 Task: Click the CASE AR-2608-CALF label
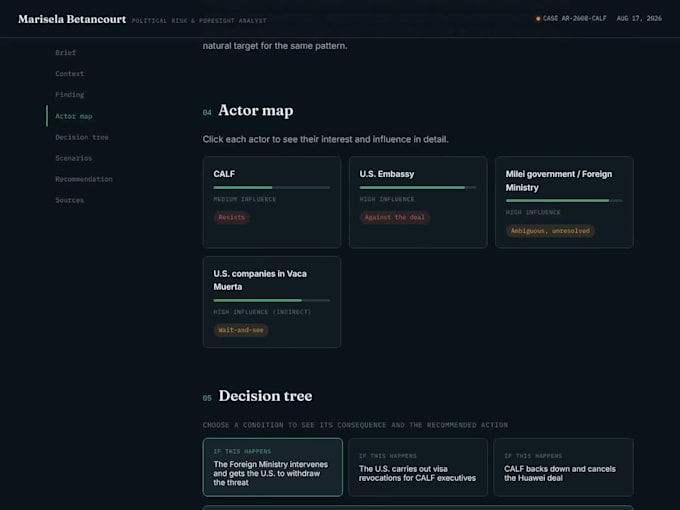click(575, 19)
